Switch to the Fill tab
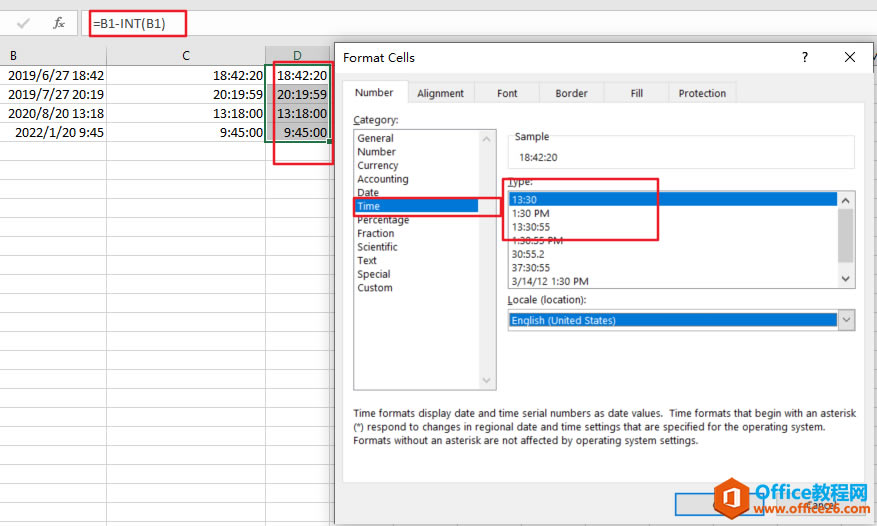This screenshot has height=526, width=877. tap(636, 93)
